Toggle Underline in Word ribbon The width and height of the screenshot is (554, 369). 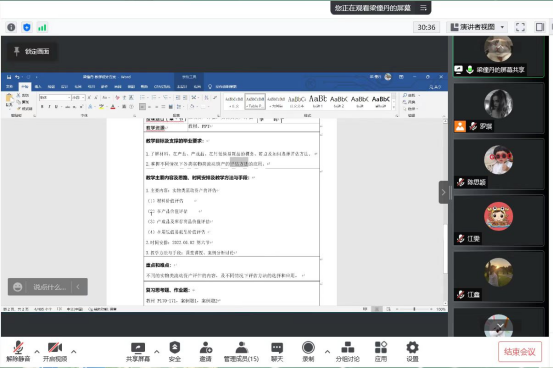pyautogui.click(x=56, y=106)
